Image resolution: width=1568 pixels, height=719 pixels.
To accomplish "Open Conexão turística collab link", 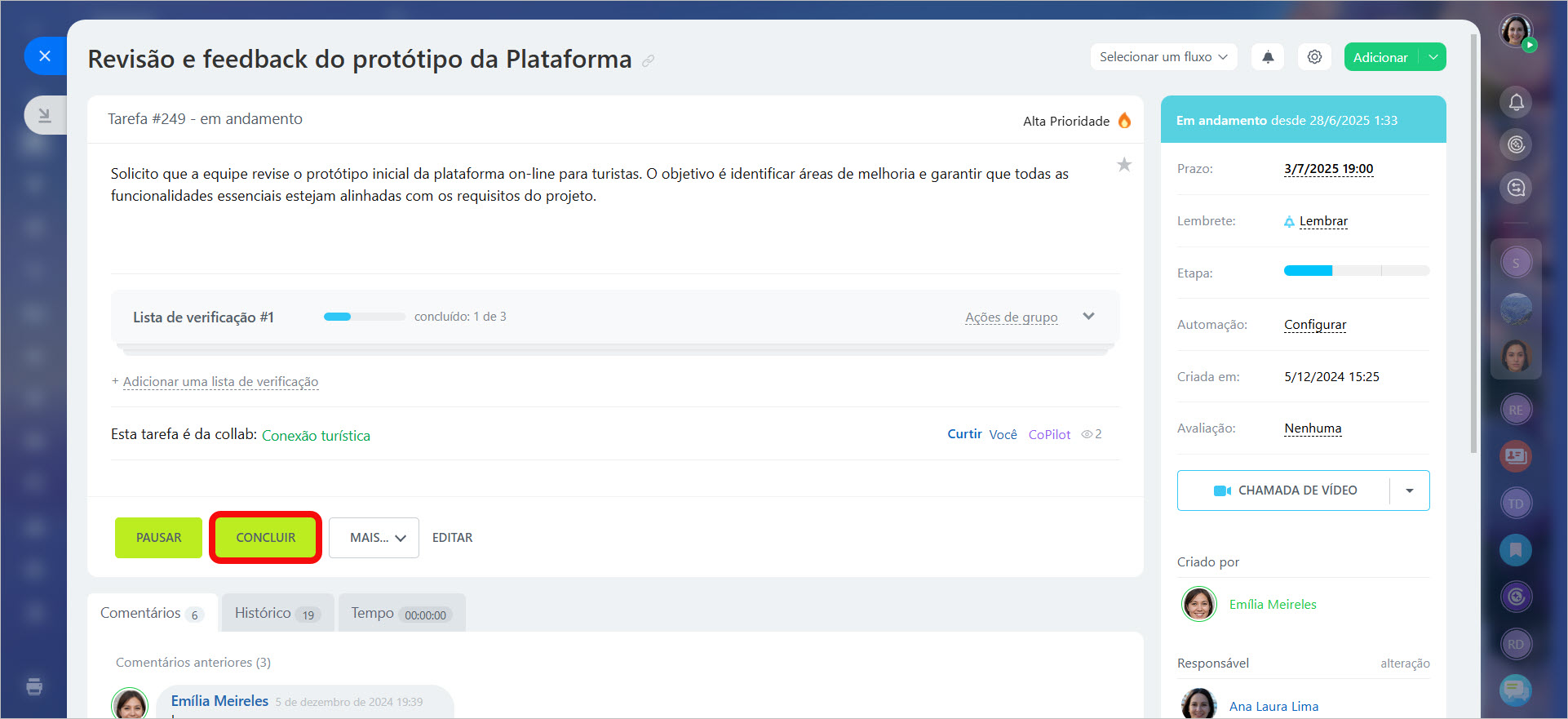I will (x=316, y=436).
